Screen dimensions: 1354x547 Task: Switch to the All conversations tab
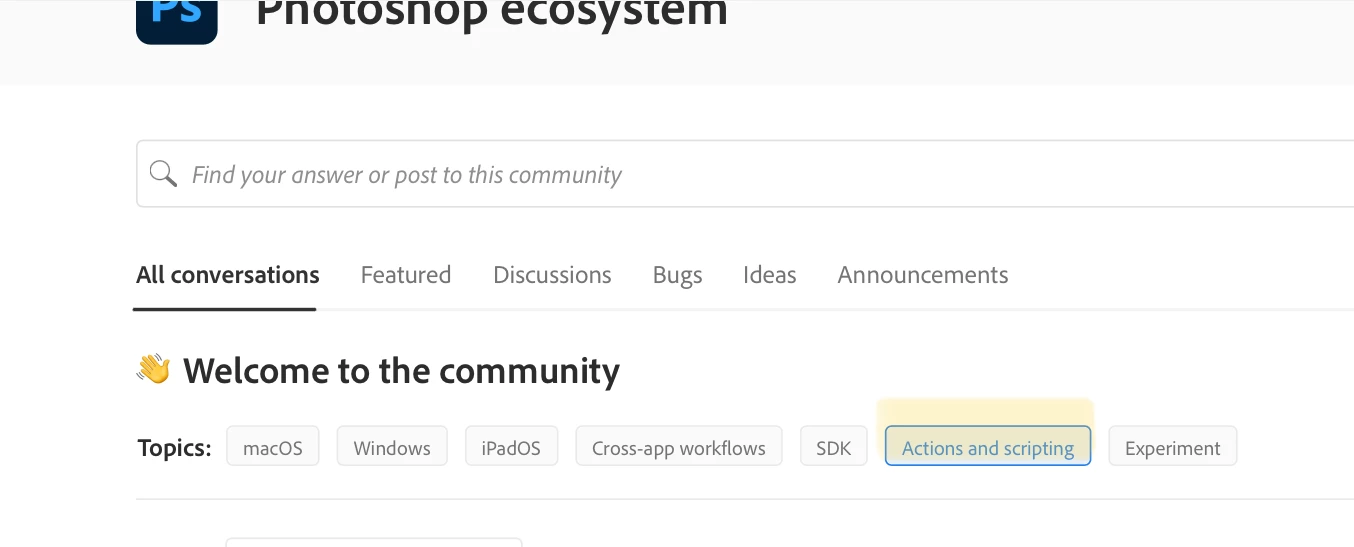(228, 275)
